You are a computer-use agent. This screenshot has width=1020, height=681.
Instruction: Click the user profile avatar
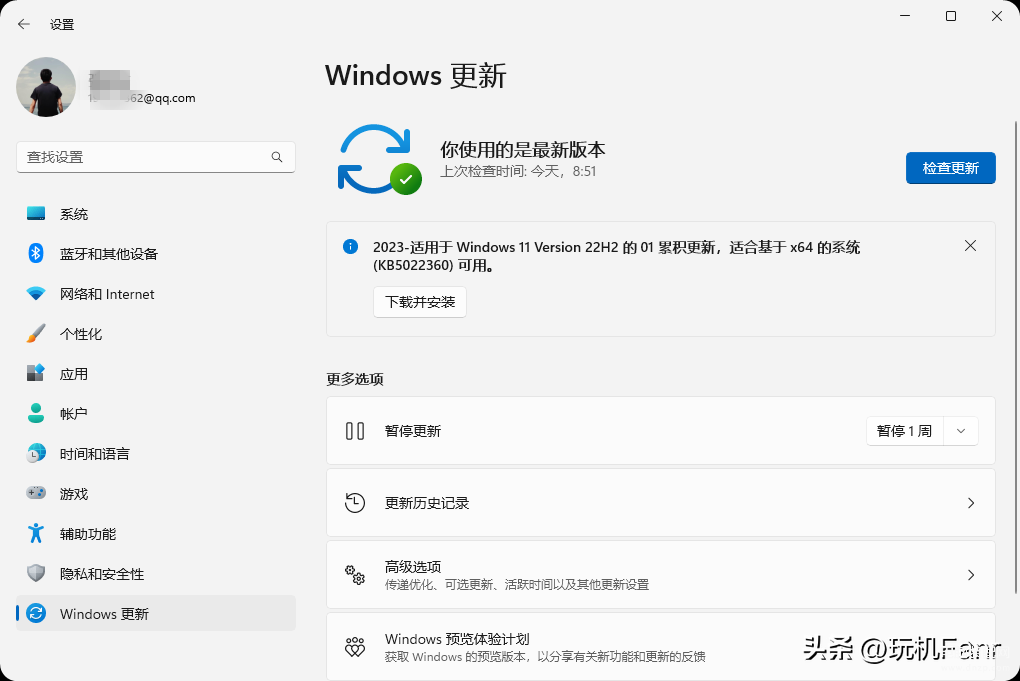tap(46, 87)
